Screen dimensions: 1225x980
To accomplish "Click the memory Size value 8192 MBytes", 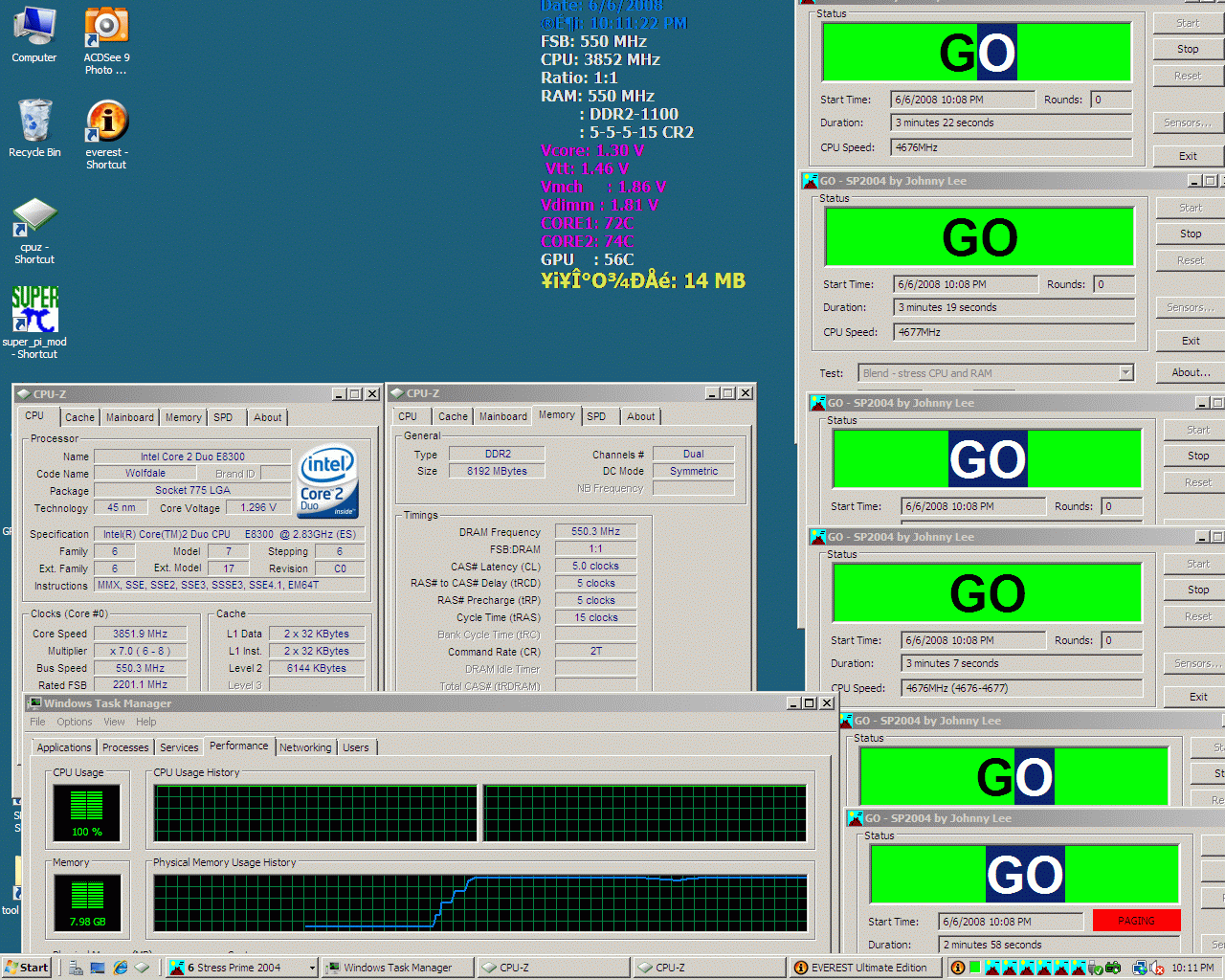I will [497, 471].
